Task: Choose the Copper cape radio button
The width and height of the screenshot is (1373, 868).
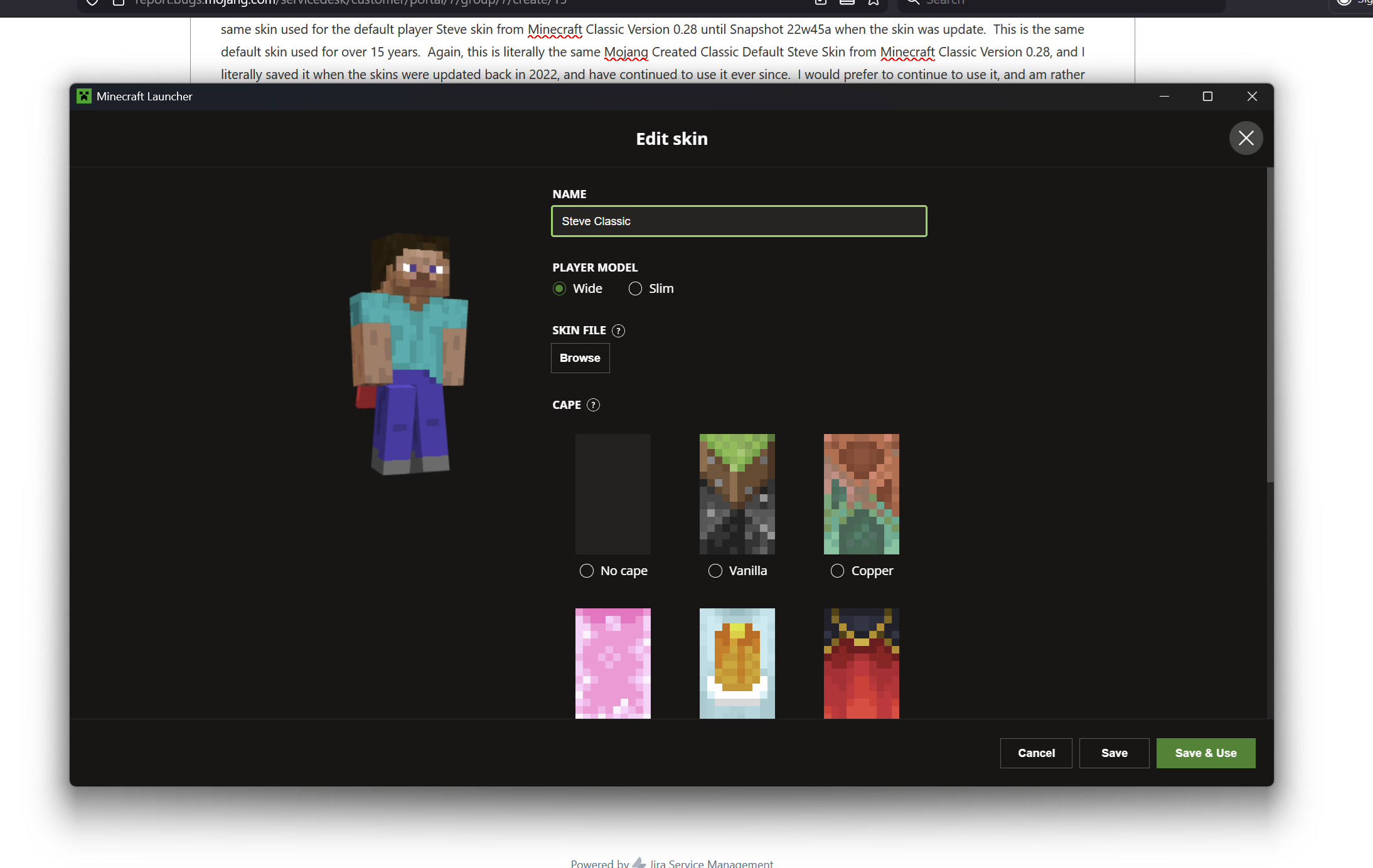Action: click(x=837, y=571)
